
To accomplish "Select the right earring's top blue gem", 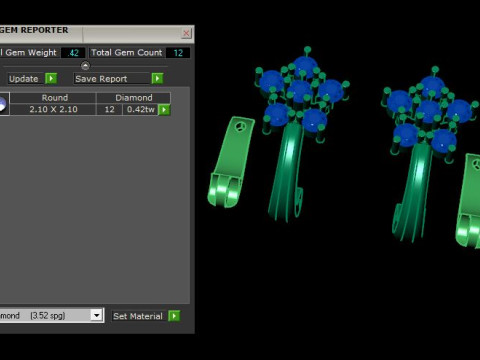I will 432,86.
